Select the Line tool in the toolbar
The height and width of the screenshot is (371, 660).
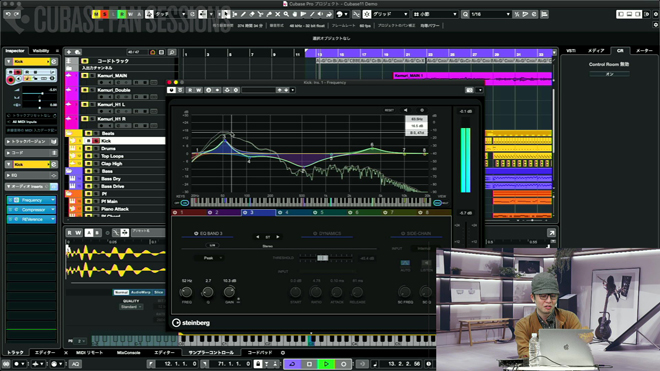tap(312, 14)
